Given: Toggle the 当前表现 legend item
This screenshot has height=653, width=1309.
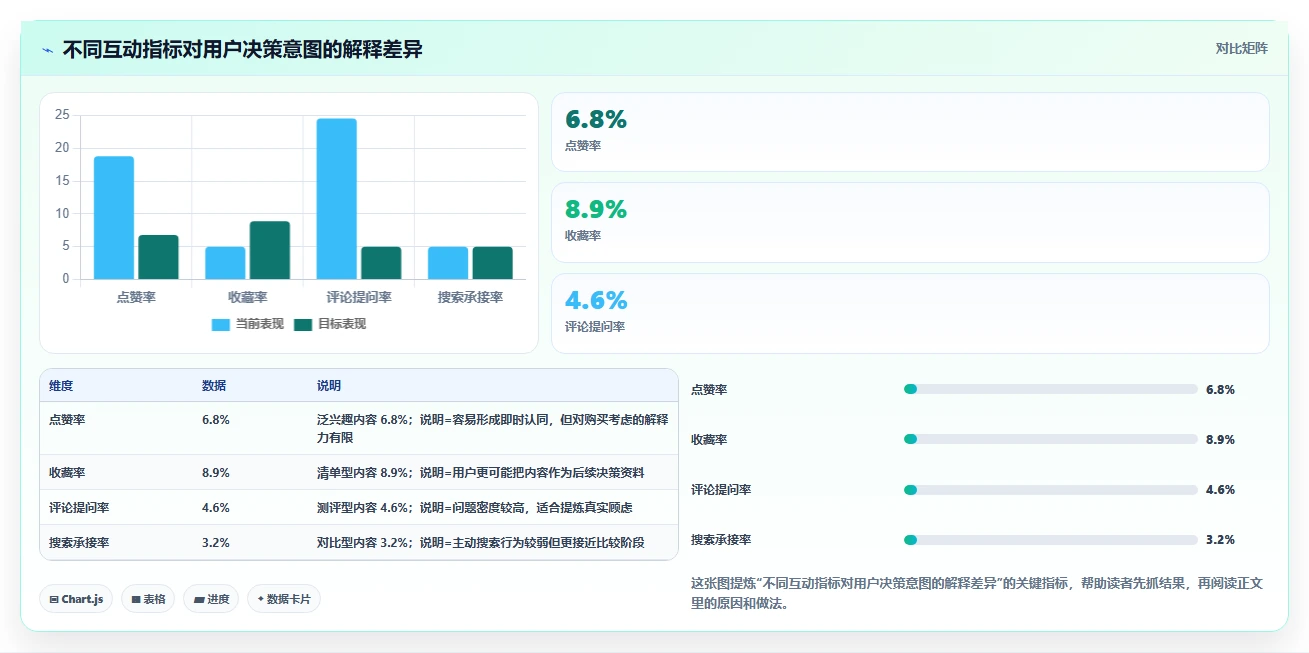Looking at the screenshot, I should coord(248,324).
